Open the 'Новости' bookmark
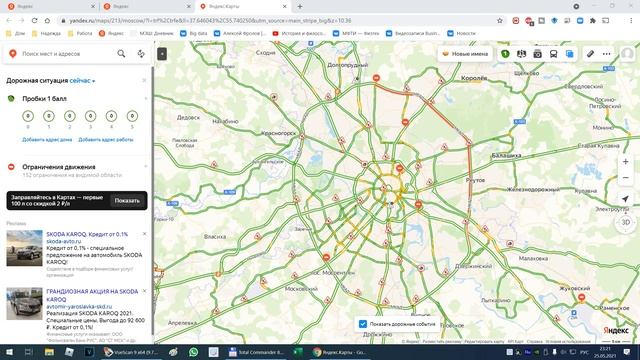640x360 pixels. (461, 33)
